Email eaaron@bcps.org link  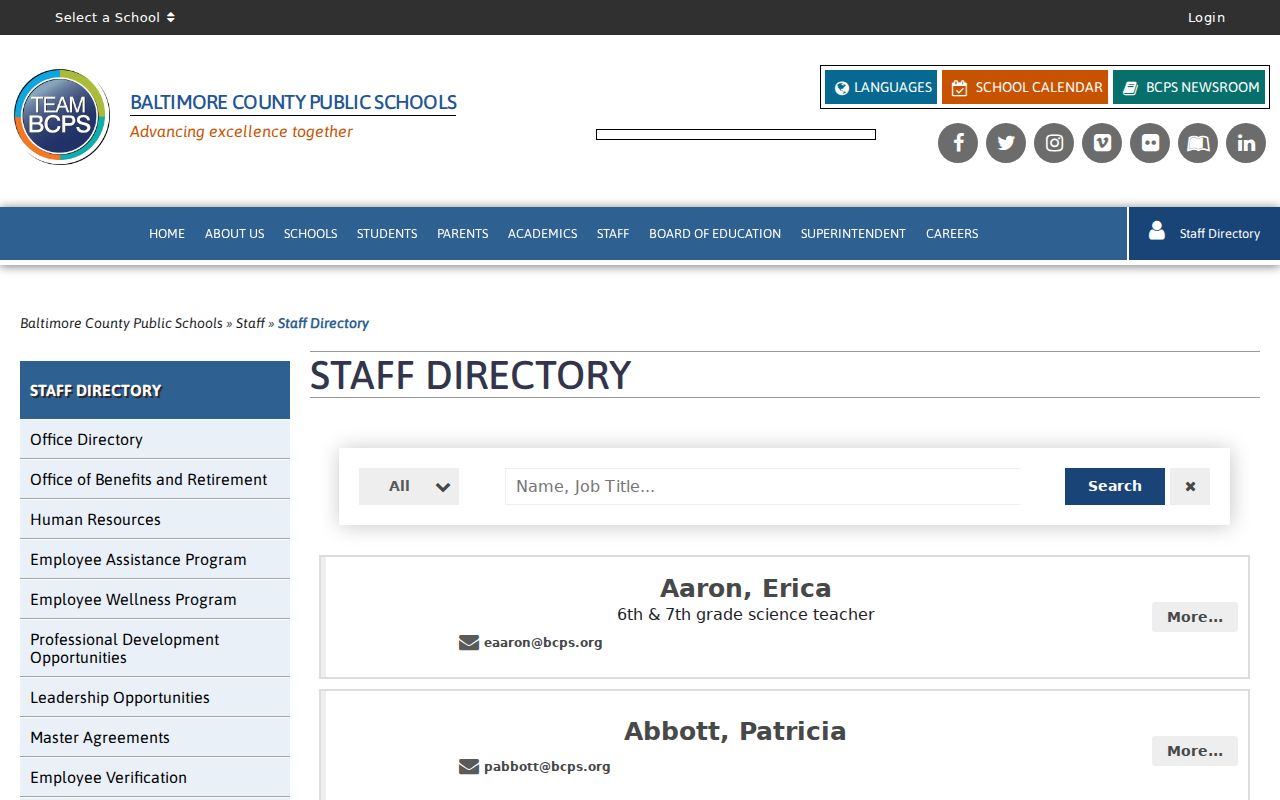[543, 642]
